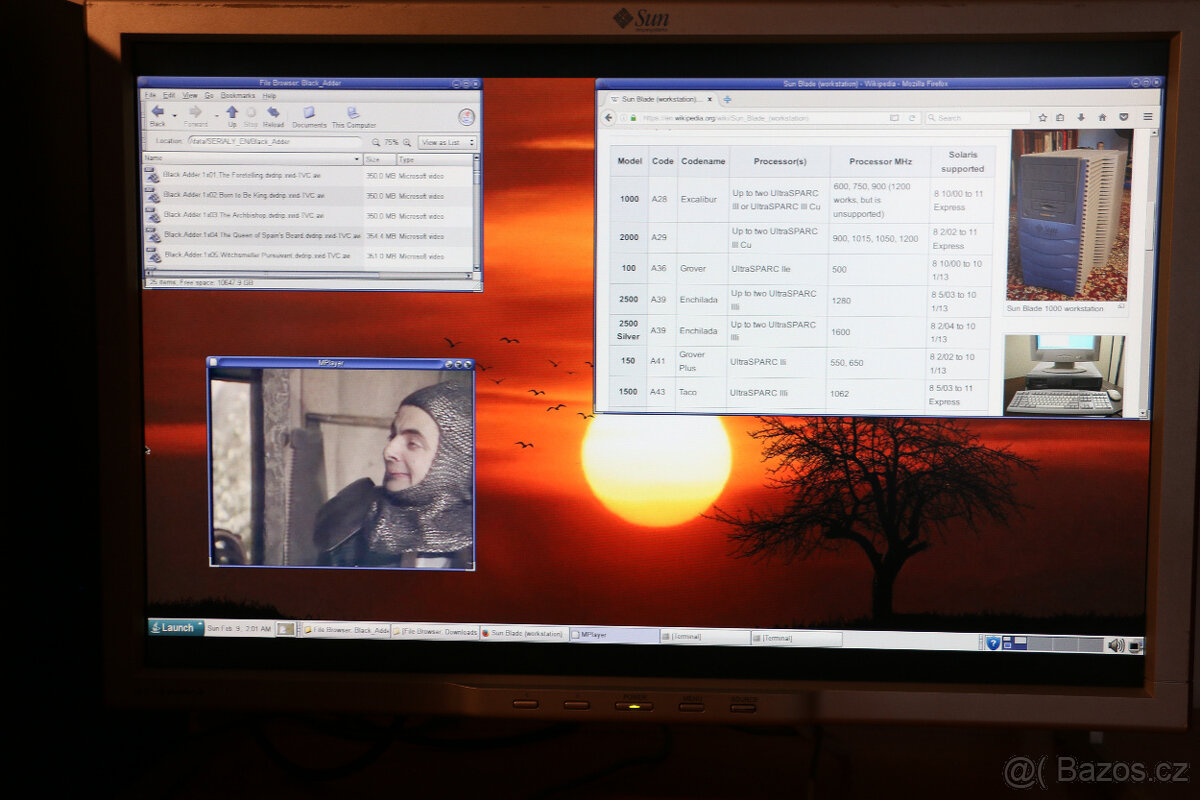
Task: Open the Documents shortcut in File Browser
Action: tap(309, 116)
